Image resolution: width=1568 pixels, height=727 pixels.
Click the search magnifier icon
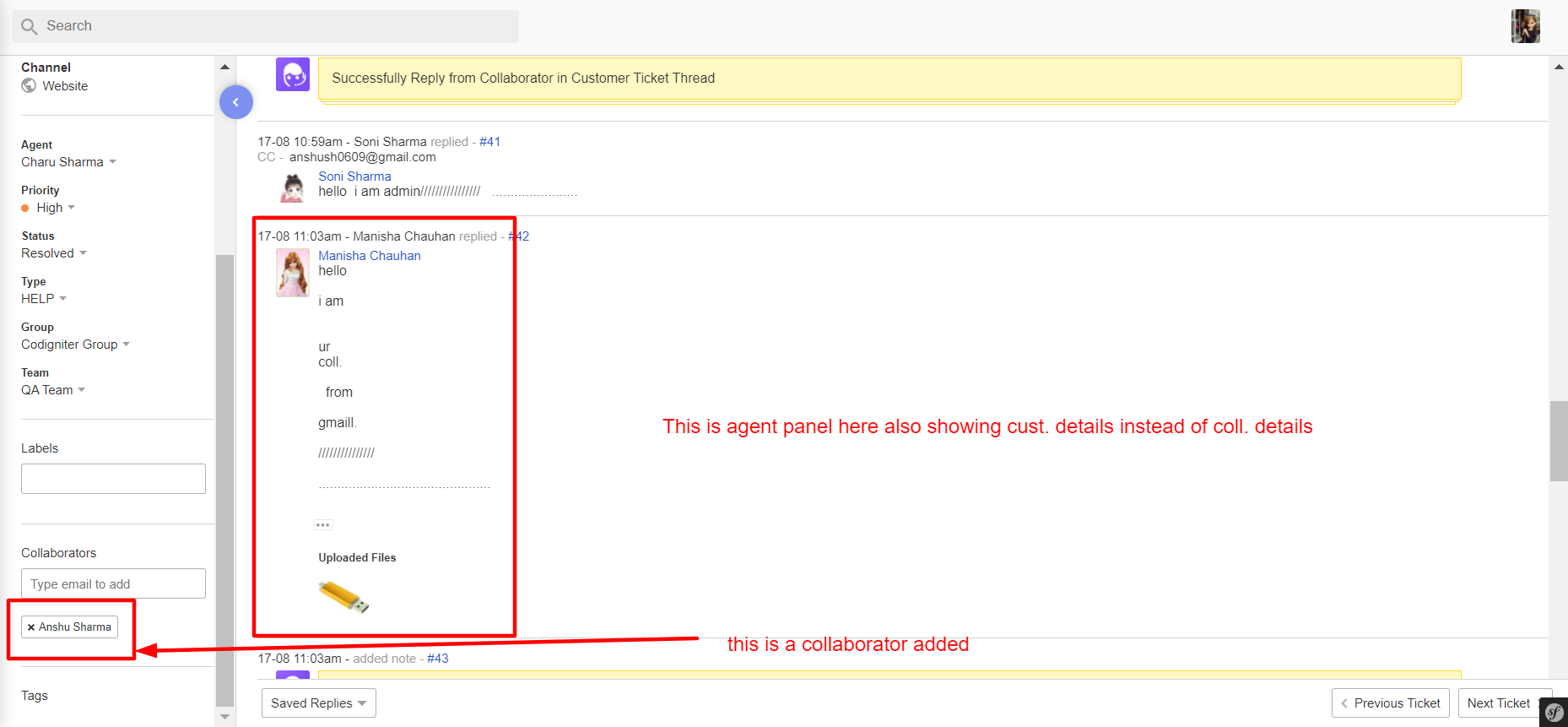(x=30, y=26)
